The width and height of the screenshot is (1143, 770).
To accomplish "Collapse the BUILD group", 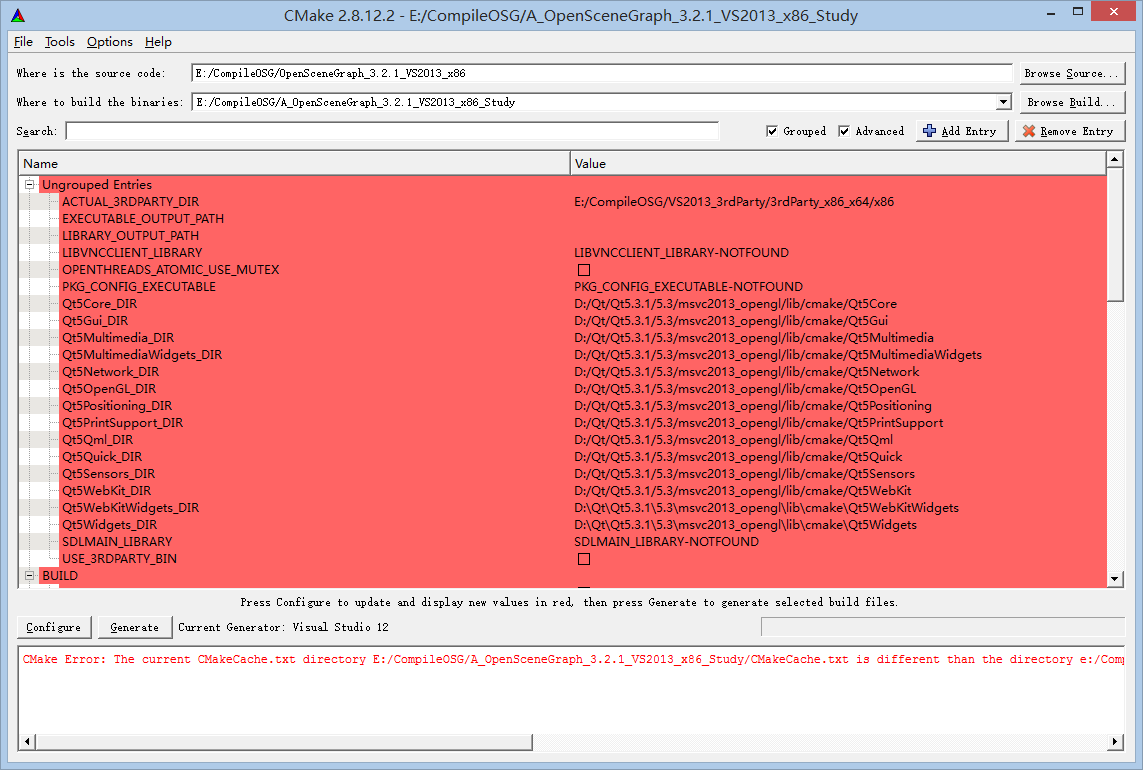I will [x=30, y=575].
